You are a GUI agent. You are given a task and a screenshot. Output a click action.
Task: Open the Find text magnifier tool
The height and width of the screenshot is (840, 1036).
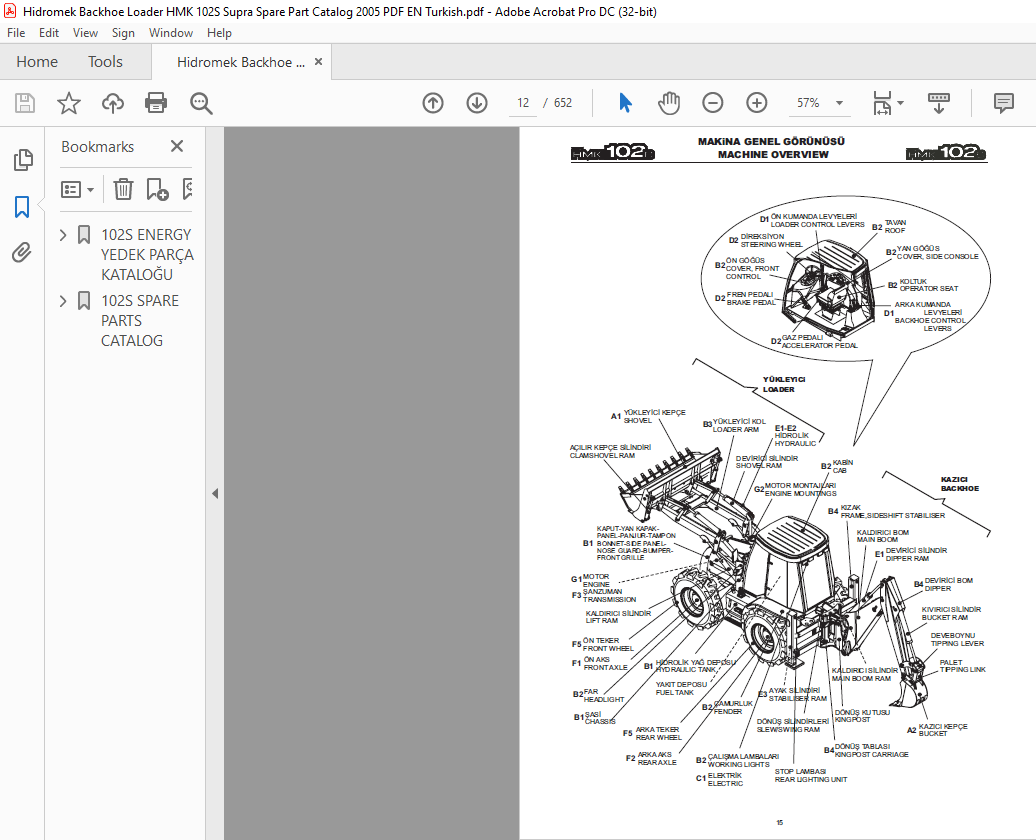click(x=201, y=103)
